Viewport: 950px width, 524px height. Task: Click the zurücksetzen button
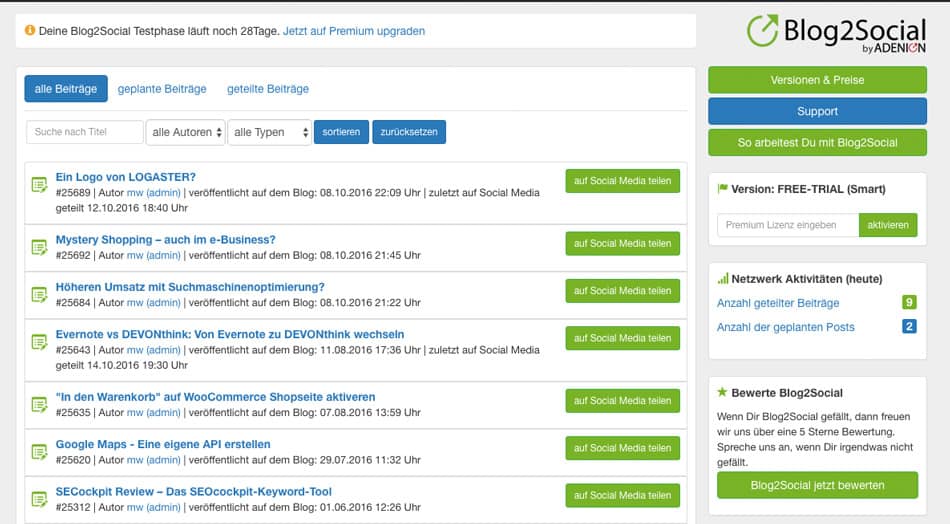click(409, 131)
